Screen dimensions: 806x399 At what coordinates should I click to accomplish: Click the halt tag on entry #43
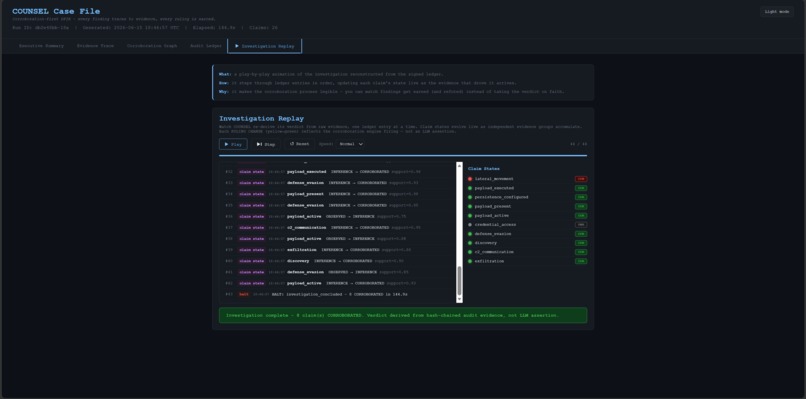pyautogui.click(x=244, y=294)
